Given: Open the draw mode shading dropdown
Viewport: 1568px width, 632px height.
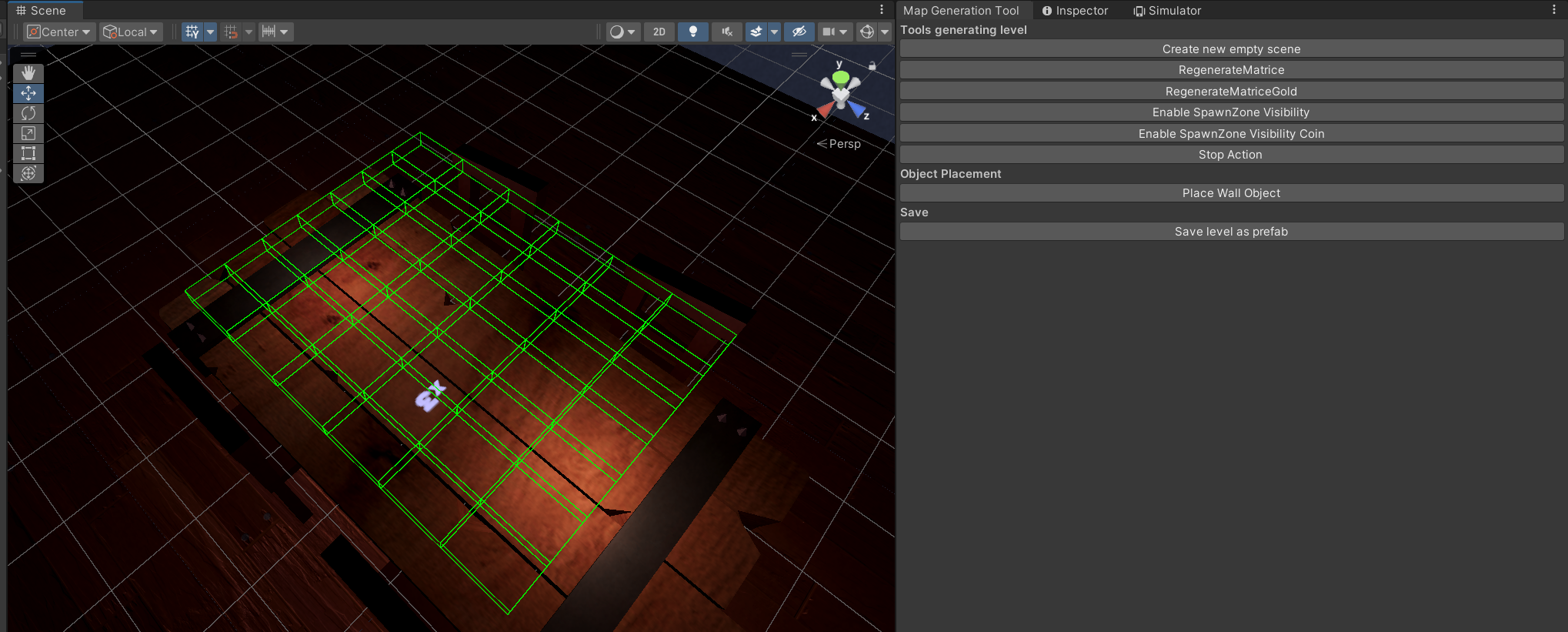Looking at the screenshot, I should point(622,32).
